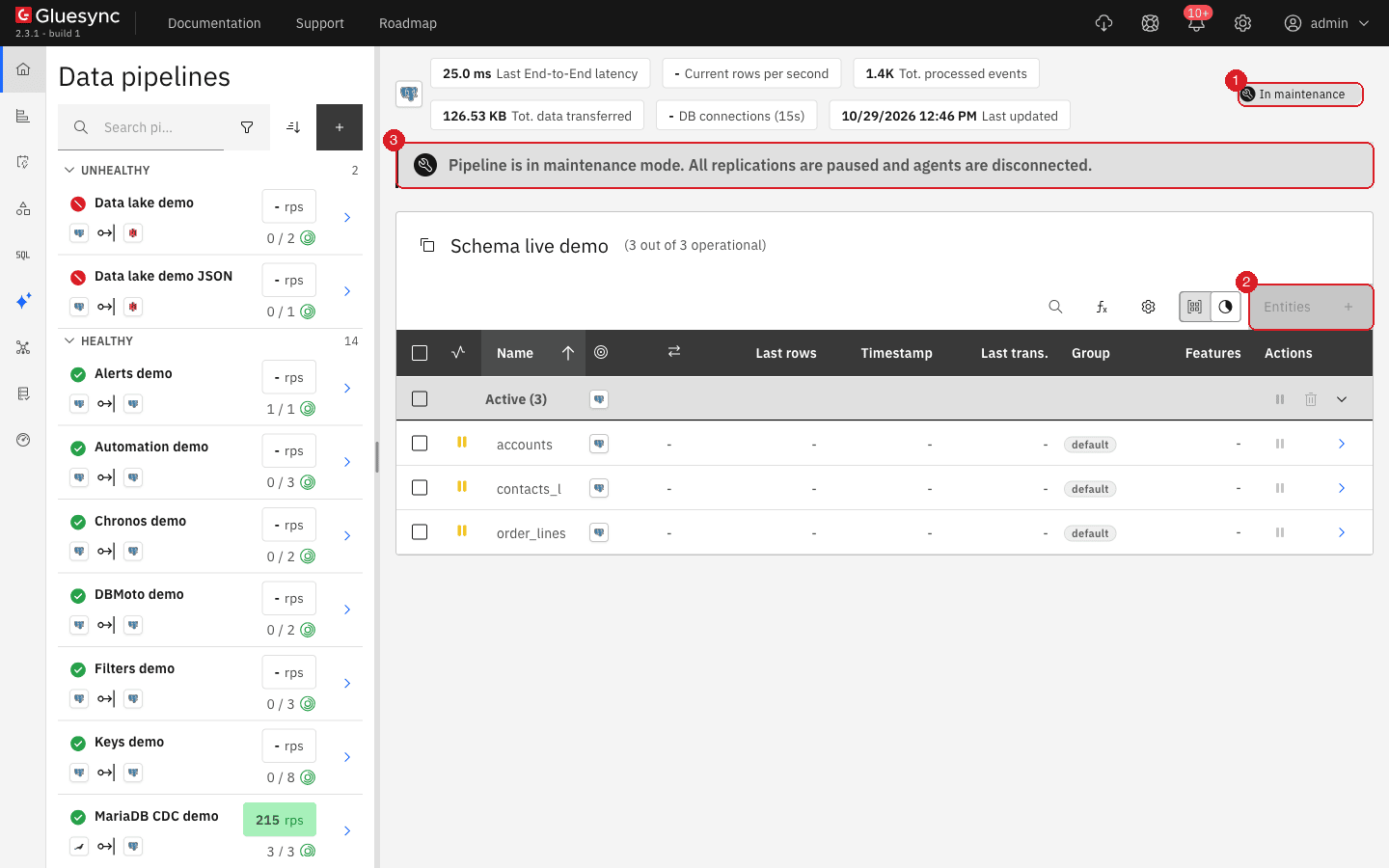
Task: Open entities settings gear icon
Action: tap(1148, 307)
